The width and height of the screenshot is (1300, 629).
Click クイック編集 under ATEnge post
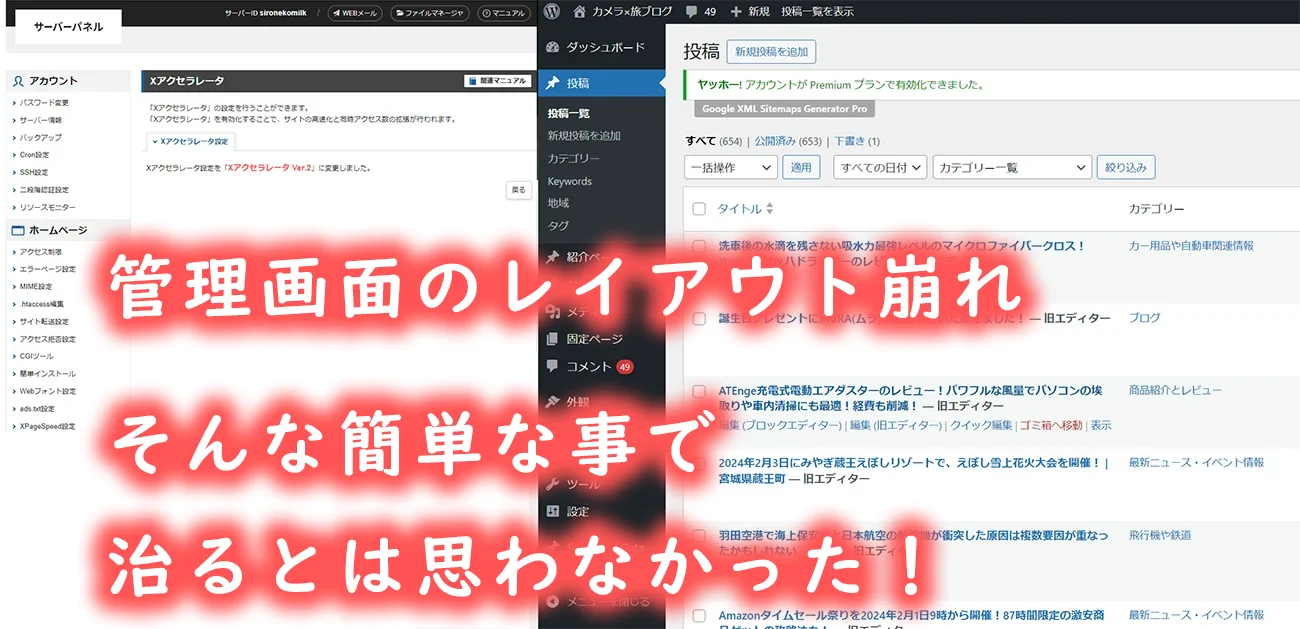coord(981,425)
